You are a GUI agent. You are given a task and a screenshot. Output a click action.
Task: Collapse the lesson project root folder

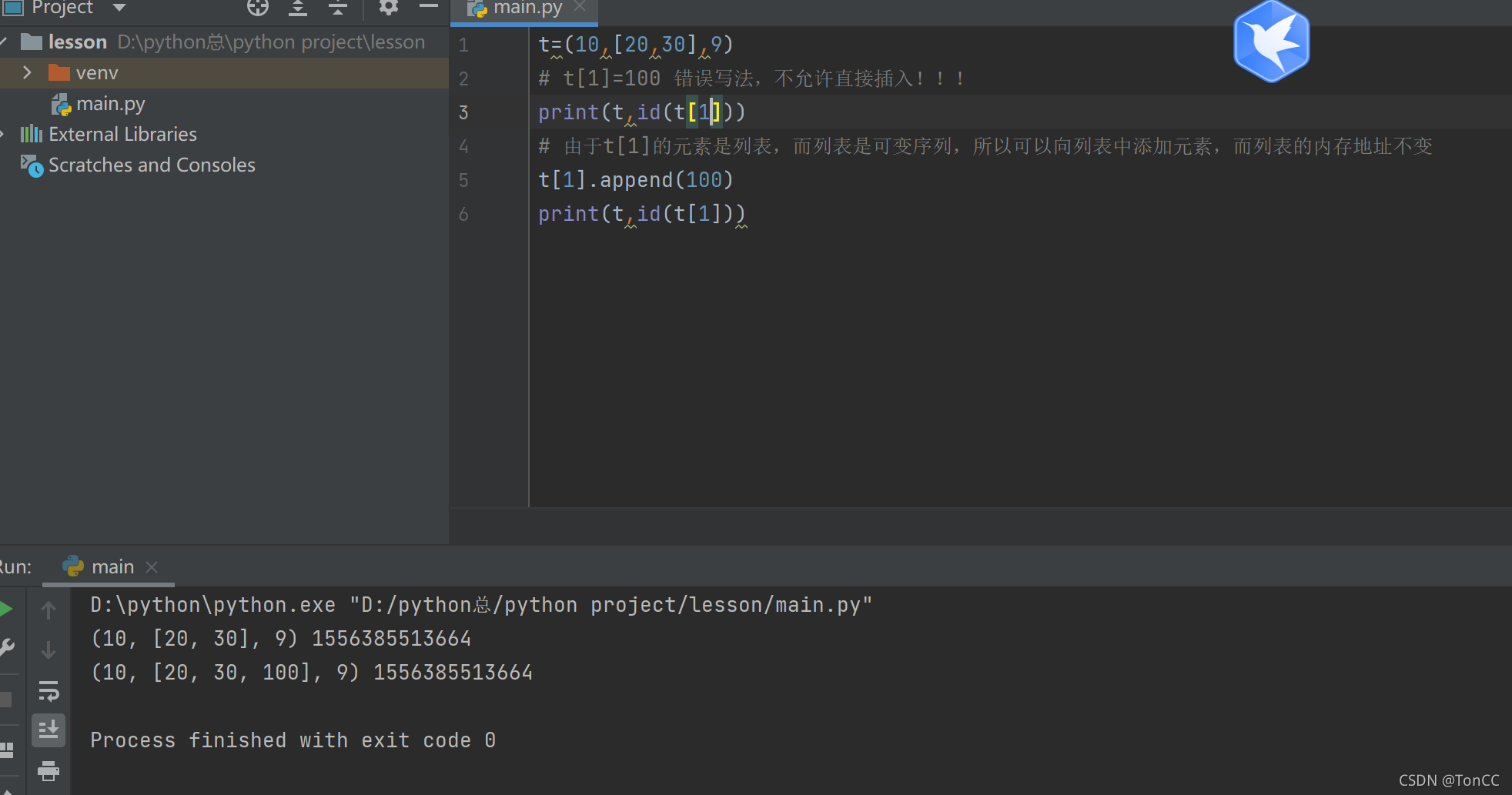click(4, 42)
